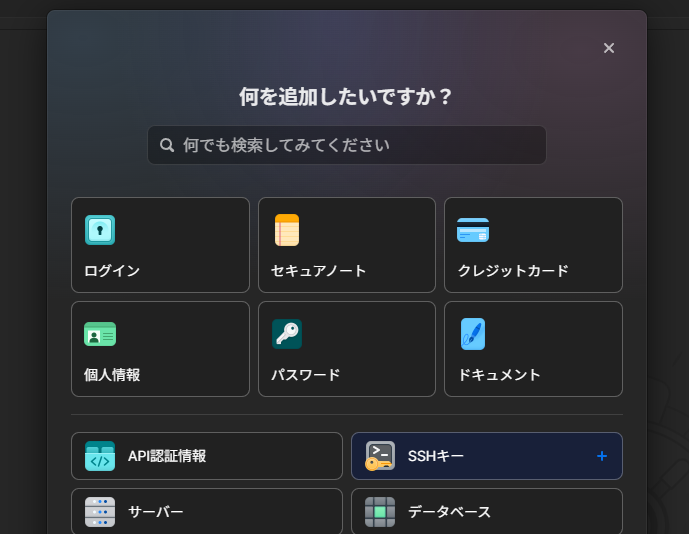The width and height of the screenshot is (689, 534).
Task: Click the Login (ログイン) padlock icon
Action: (100, 230)
